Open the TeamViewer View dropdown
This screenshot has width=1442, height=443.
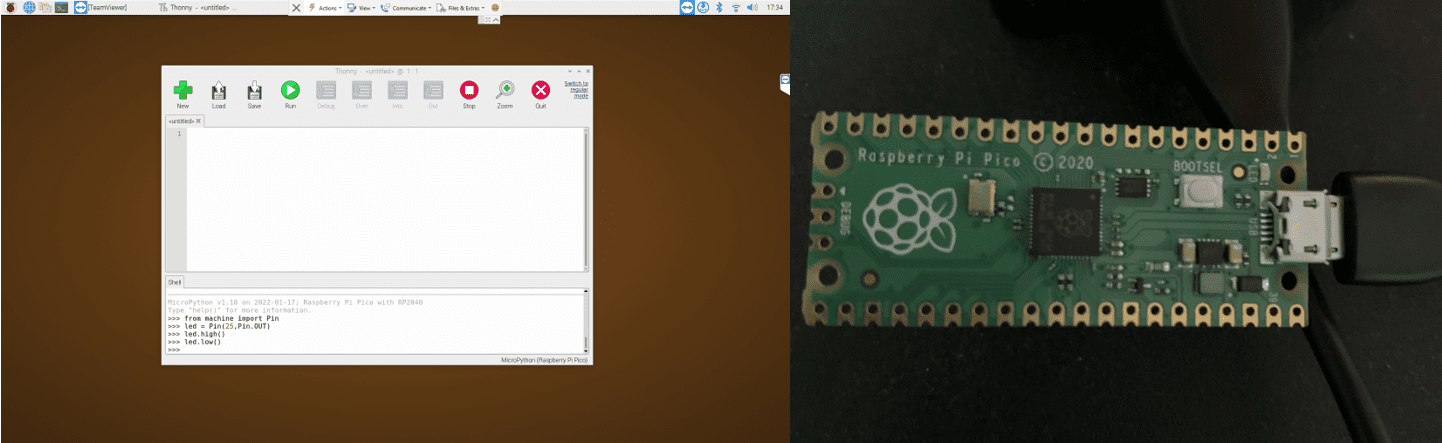[x=360, y=7]
